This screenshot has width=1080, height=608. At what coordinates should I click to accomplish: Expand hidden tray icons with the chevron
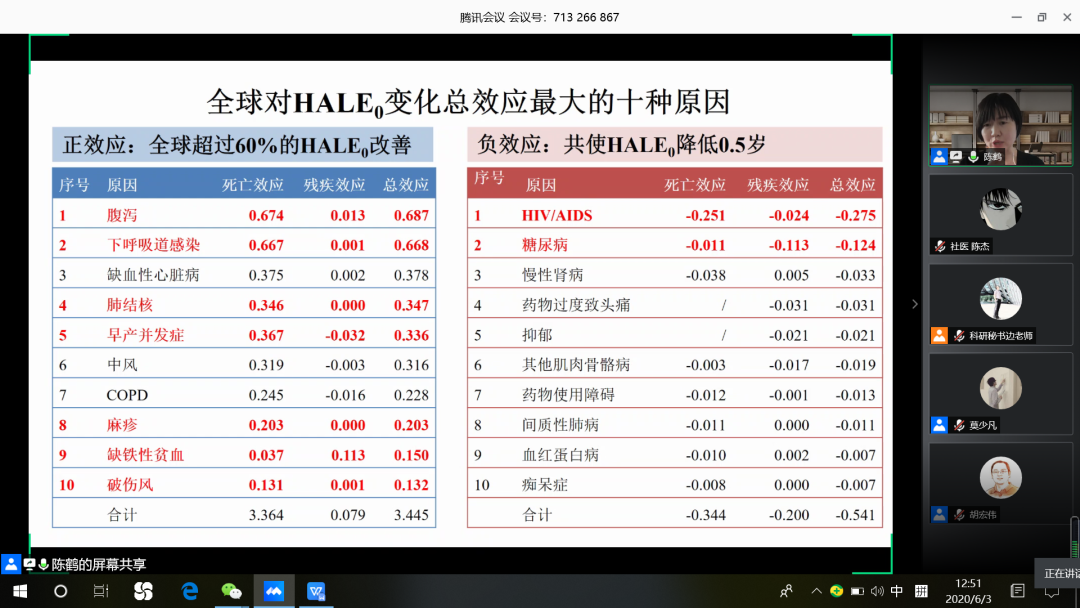click(x=815, y=590)
